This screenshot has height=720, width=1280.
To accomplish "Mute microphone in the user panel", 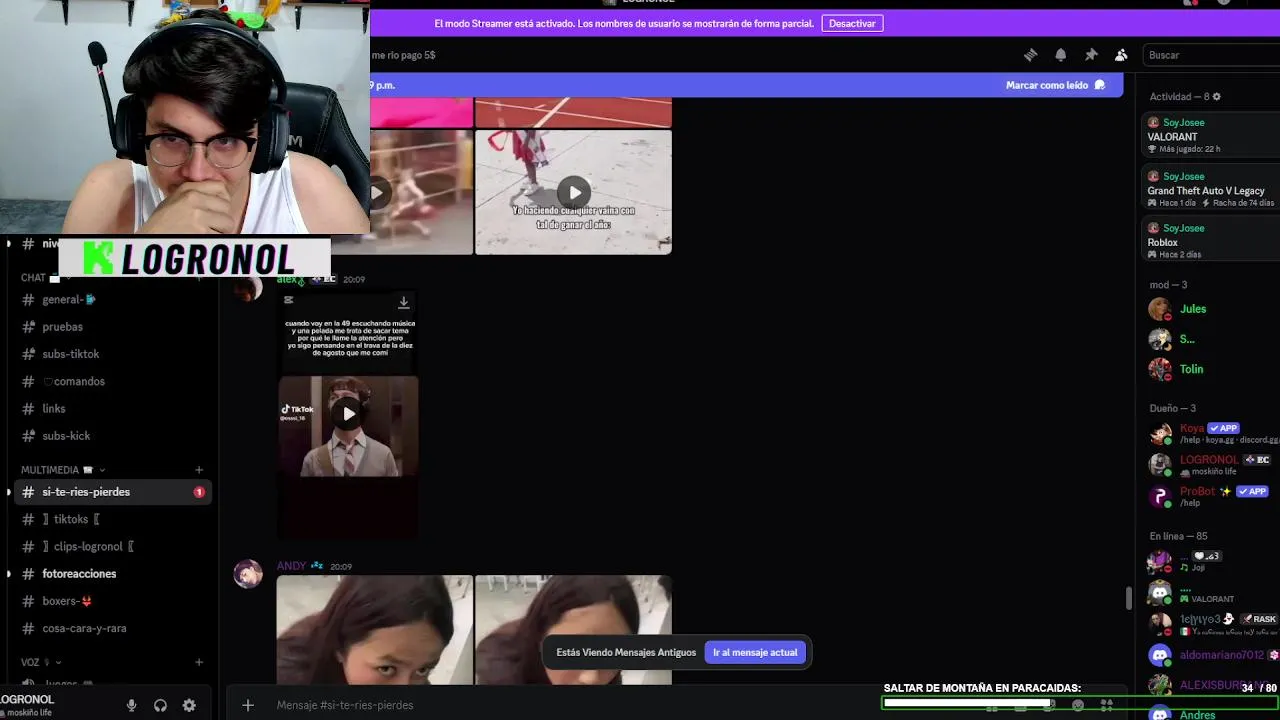I will [x=131, y=705].
